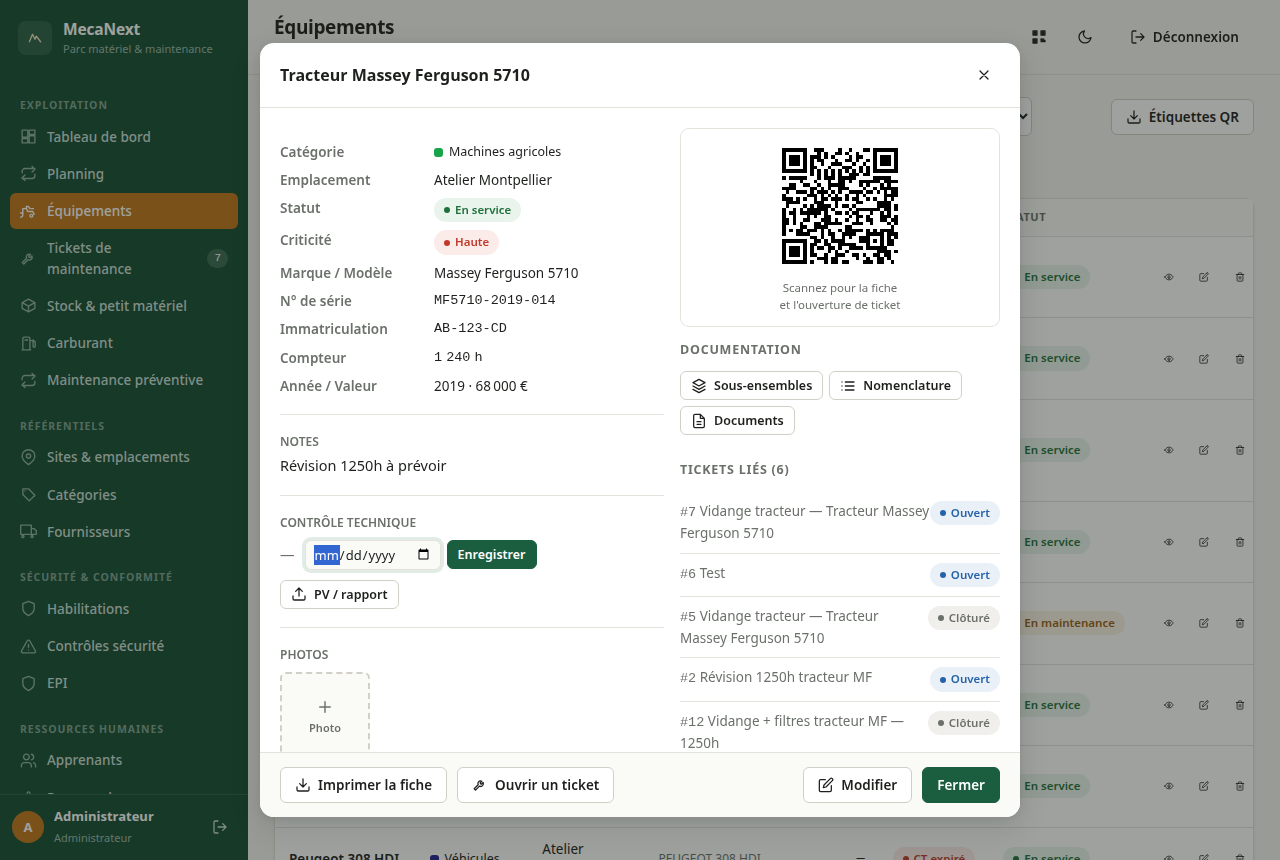
Task: Add a photo with the plus tile
Action: pyautogui.click(x=325, y=712)
